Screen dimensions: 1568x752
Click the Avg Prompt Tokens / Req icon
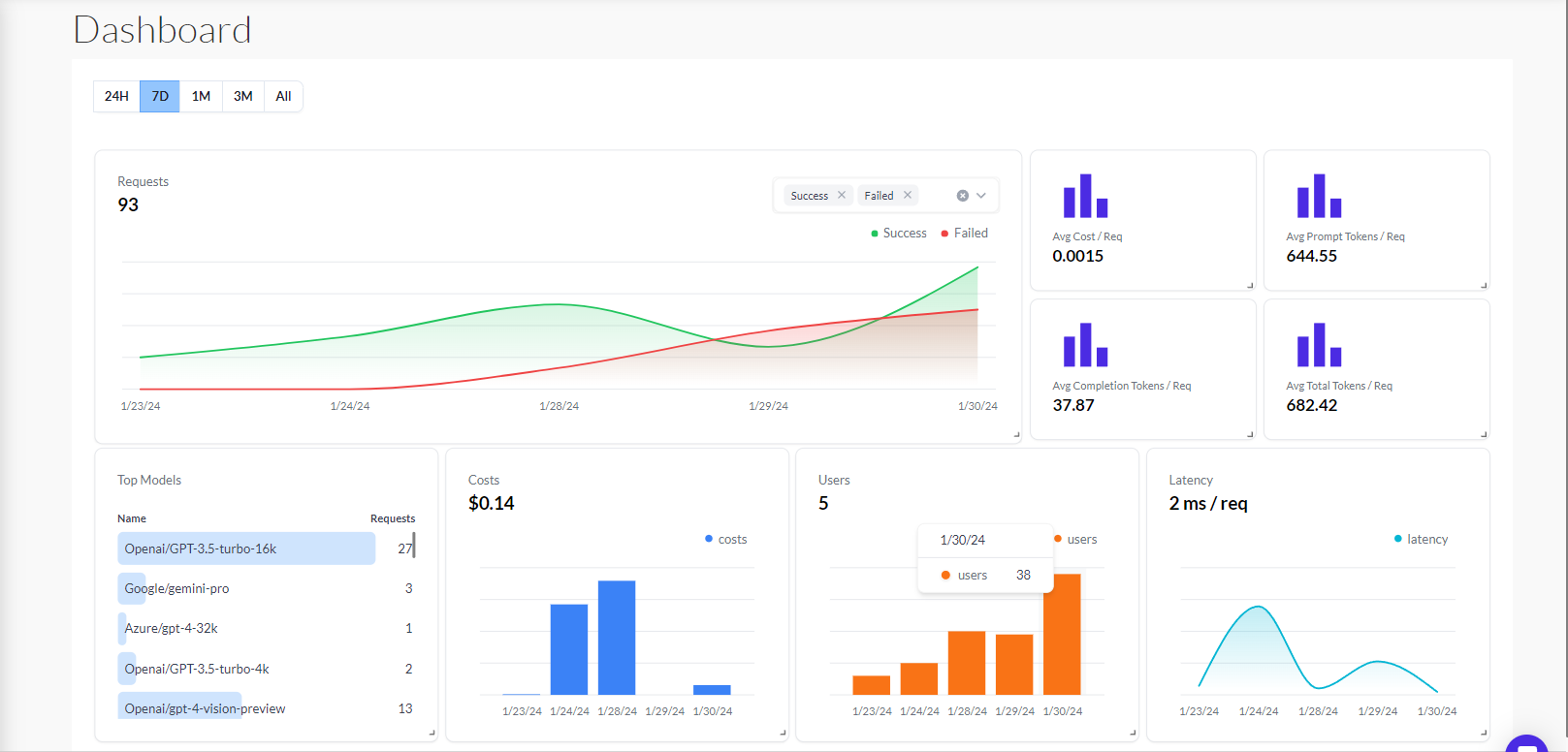[x=1319, y=196]
